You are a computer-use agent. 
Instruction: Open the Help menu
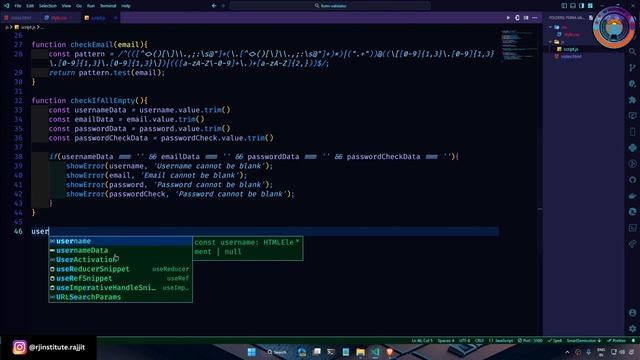[126, 6]
